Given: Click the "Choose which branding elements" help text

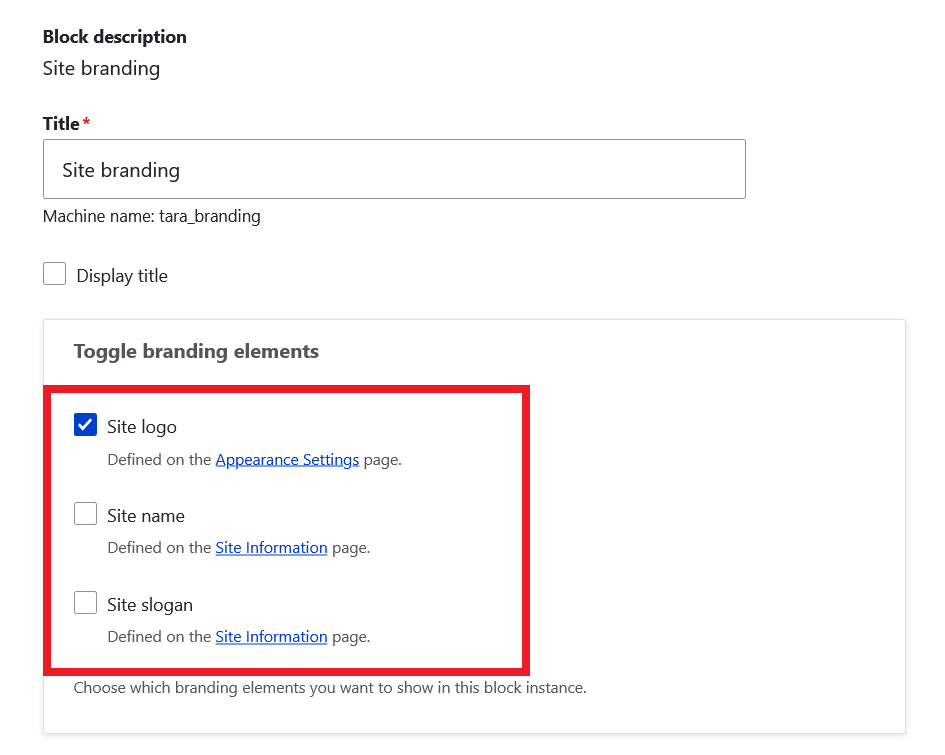Looking at the screenshot, I should coord(329,688).
